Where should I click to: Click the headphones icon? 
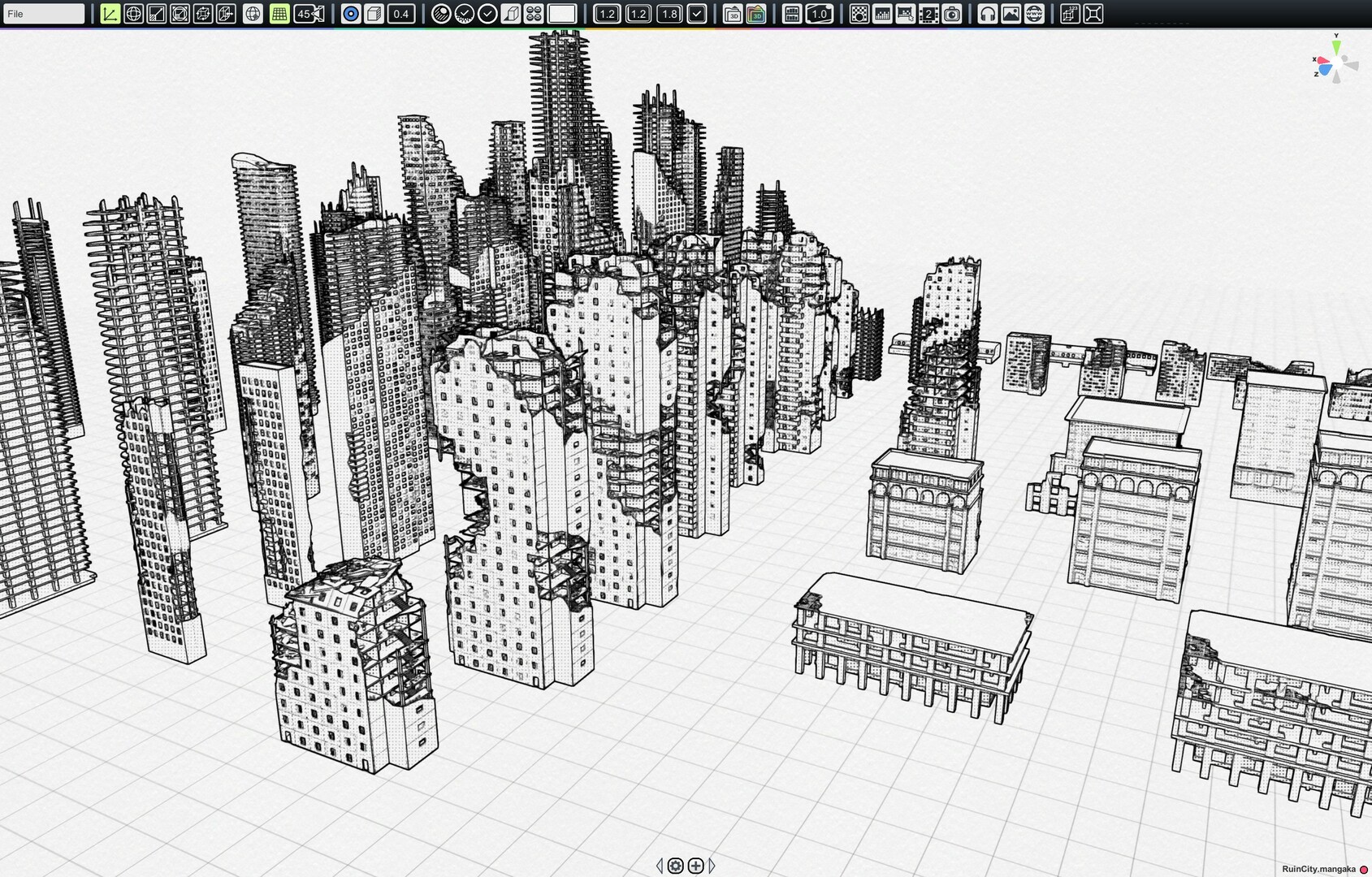click(x=987, y=14)
